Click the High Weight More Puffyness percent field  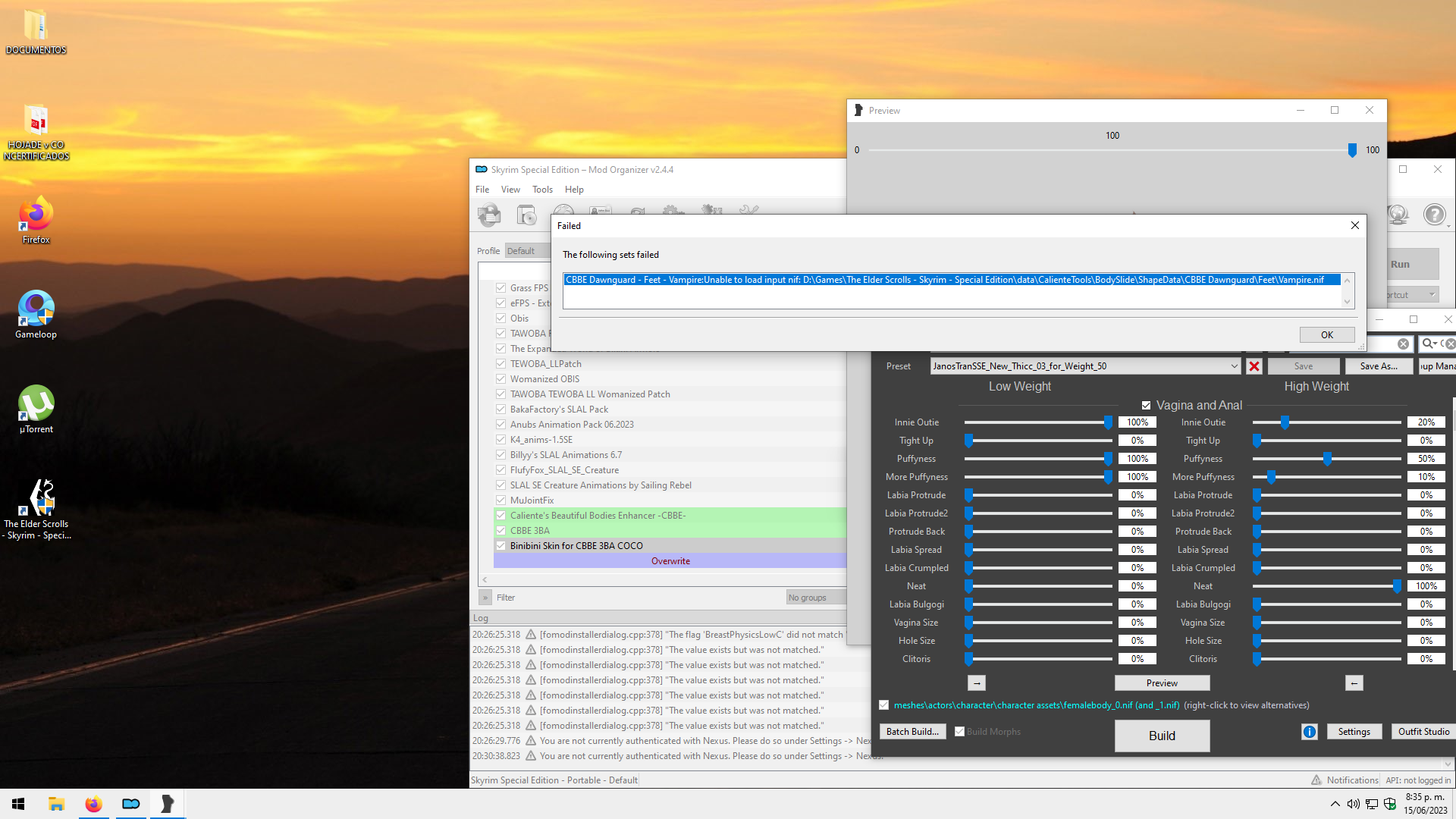tap(1426, 477)
